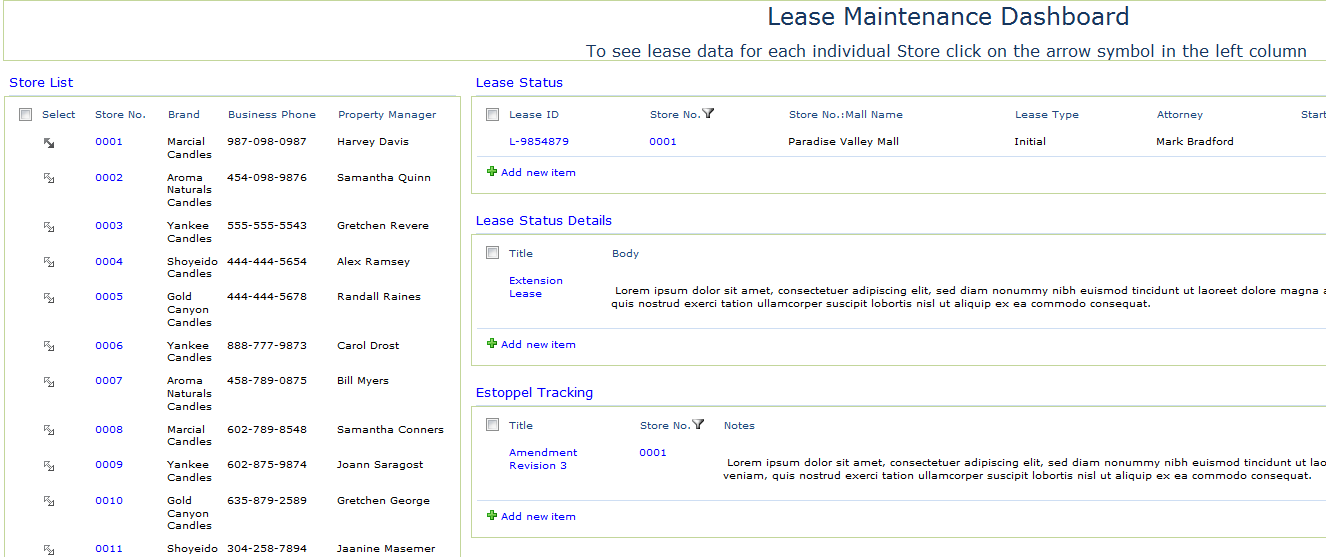Select store 0009 via its arrow icon

[49, 465]
